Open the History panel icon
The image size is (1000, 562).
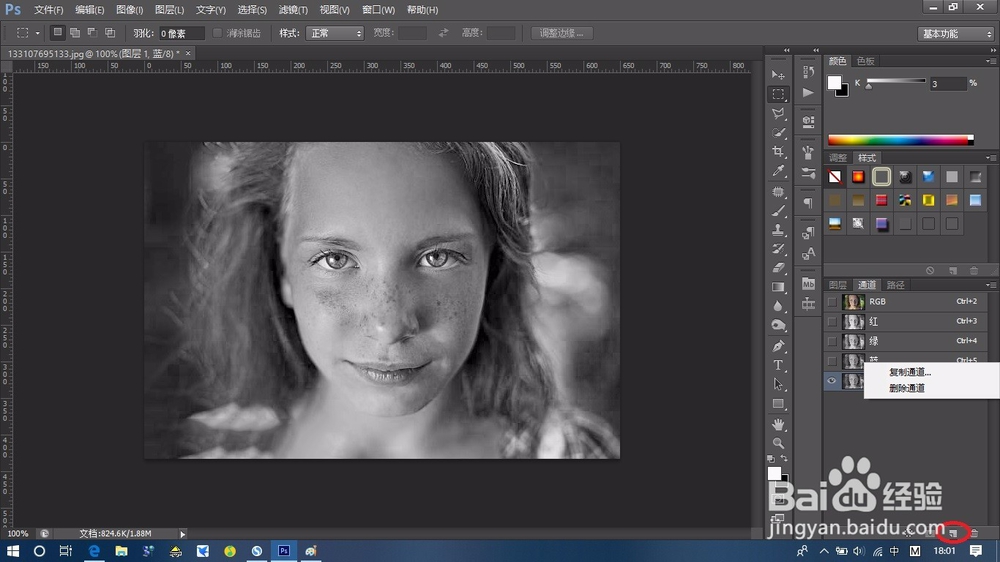pos(808,72)
